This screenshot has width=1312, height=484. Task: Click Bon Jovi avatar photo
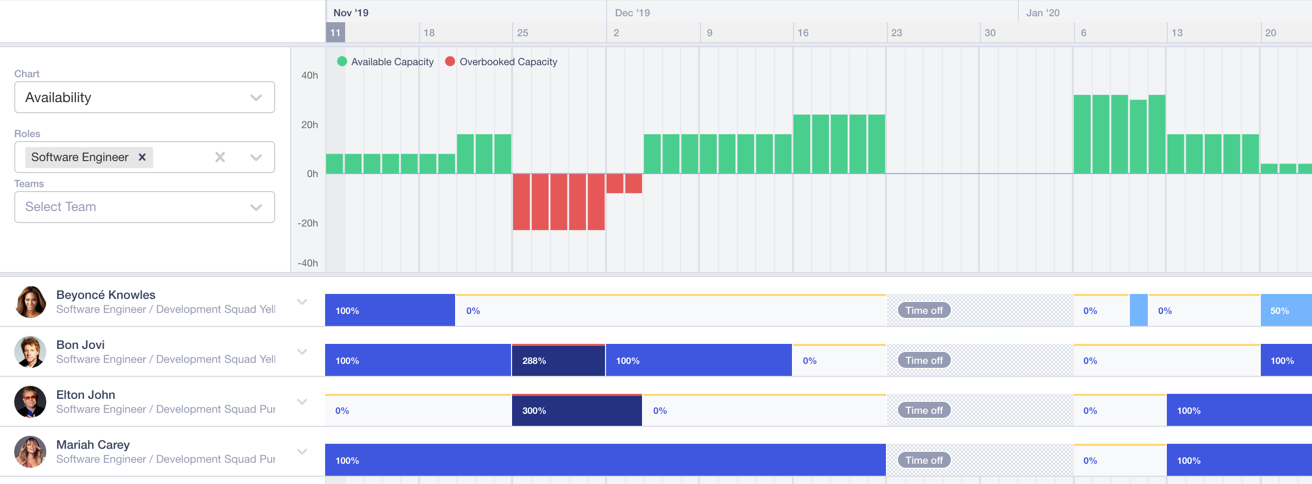coord(30,352)
